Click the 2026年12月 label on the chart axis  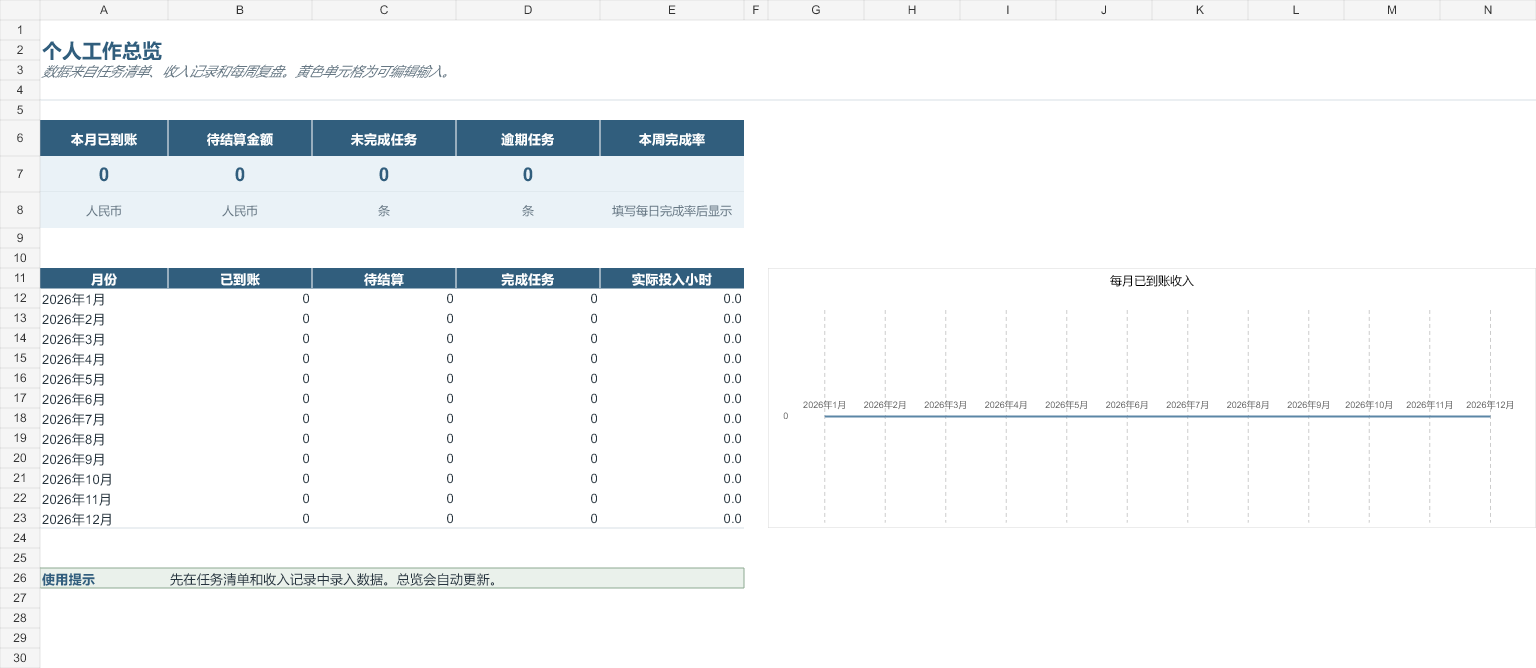pyautogui.click(x=1490, y=405)
